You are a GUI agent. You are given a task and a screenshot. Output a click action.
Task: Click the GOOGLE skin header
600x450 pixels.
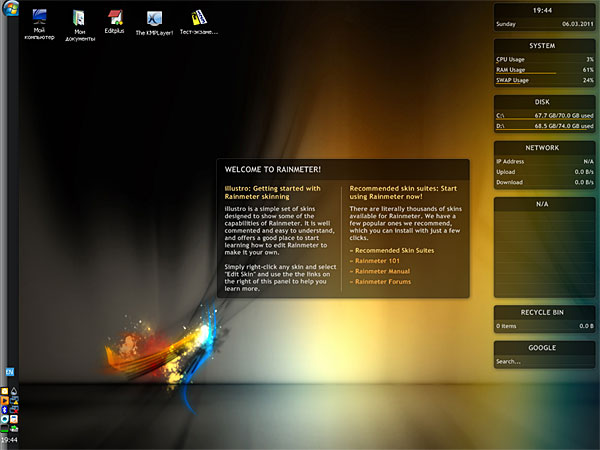542,348
